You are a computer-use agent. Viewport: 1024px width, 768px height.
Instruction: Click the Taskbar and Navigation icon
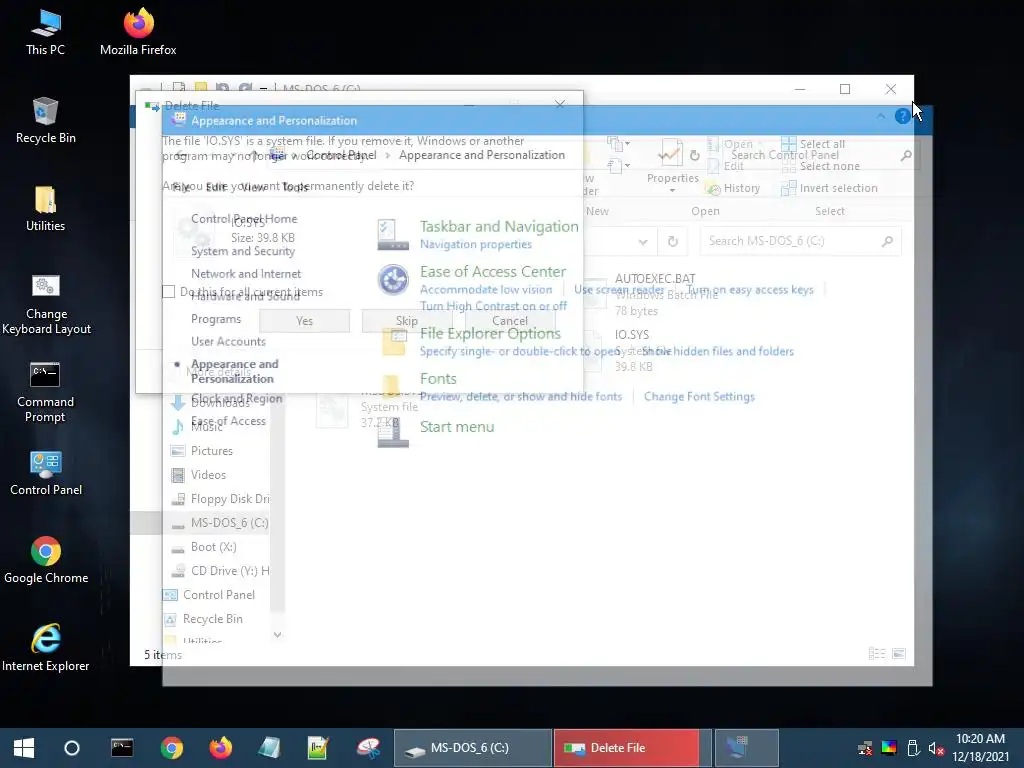point(393,234)
